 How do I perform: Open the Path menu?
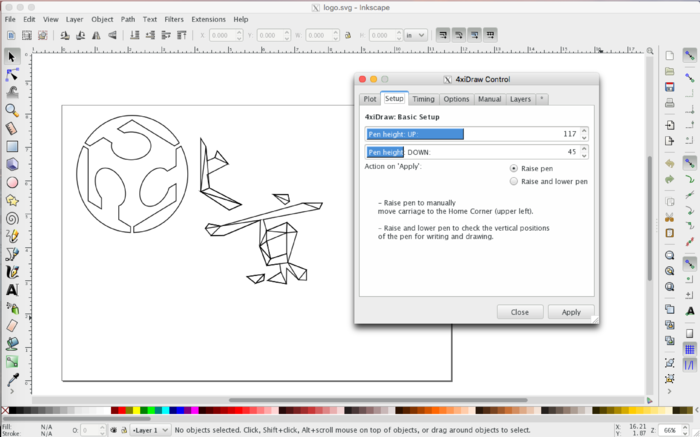click(x=128, y=19)
